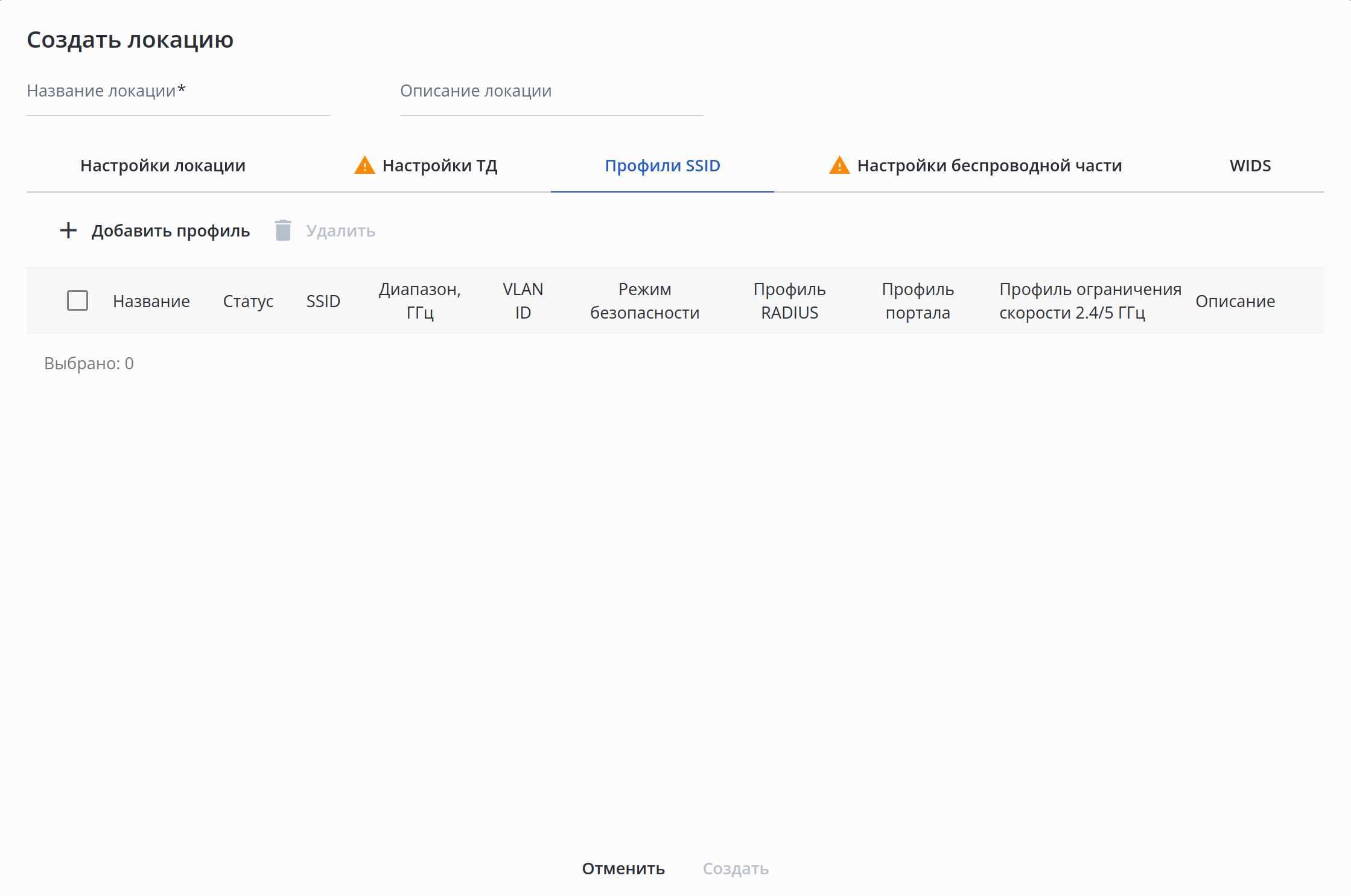
Task: Switch to the Настройки ТД tab
Action: (439, 166)
